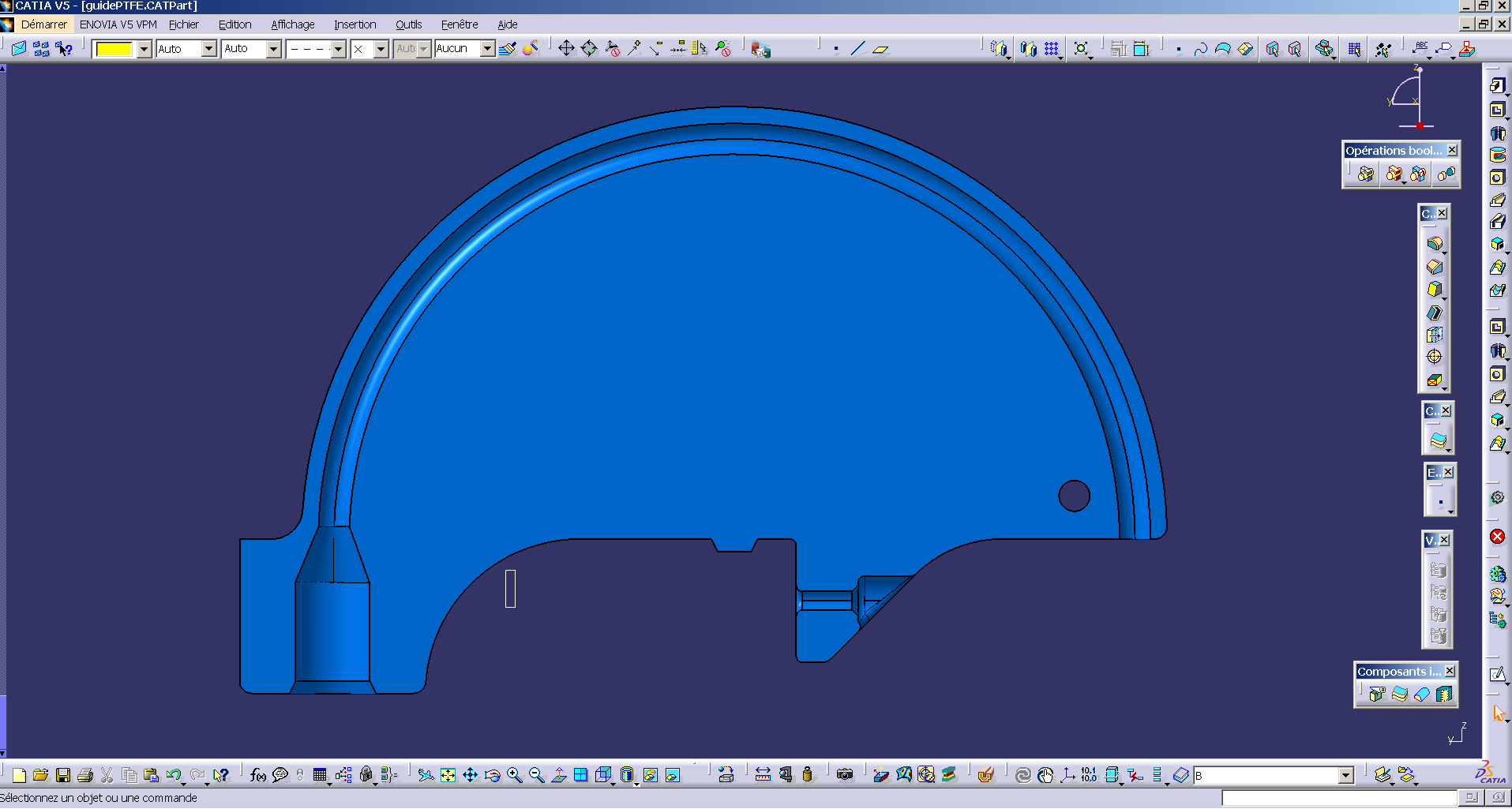Screen dimensions: 1512x809
Task: Open the fill color dropdown arrow
Action: [x=144, y=49]
